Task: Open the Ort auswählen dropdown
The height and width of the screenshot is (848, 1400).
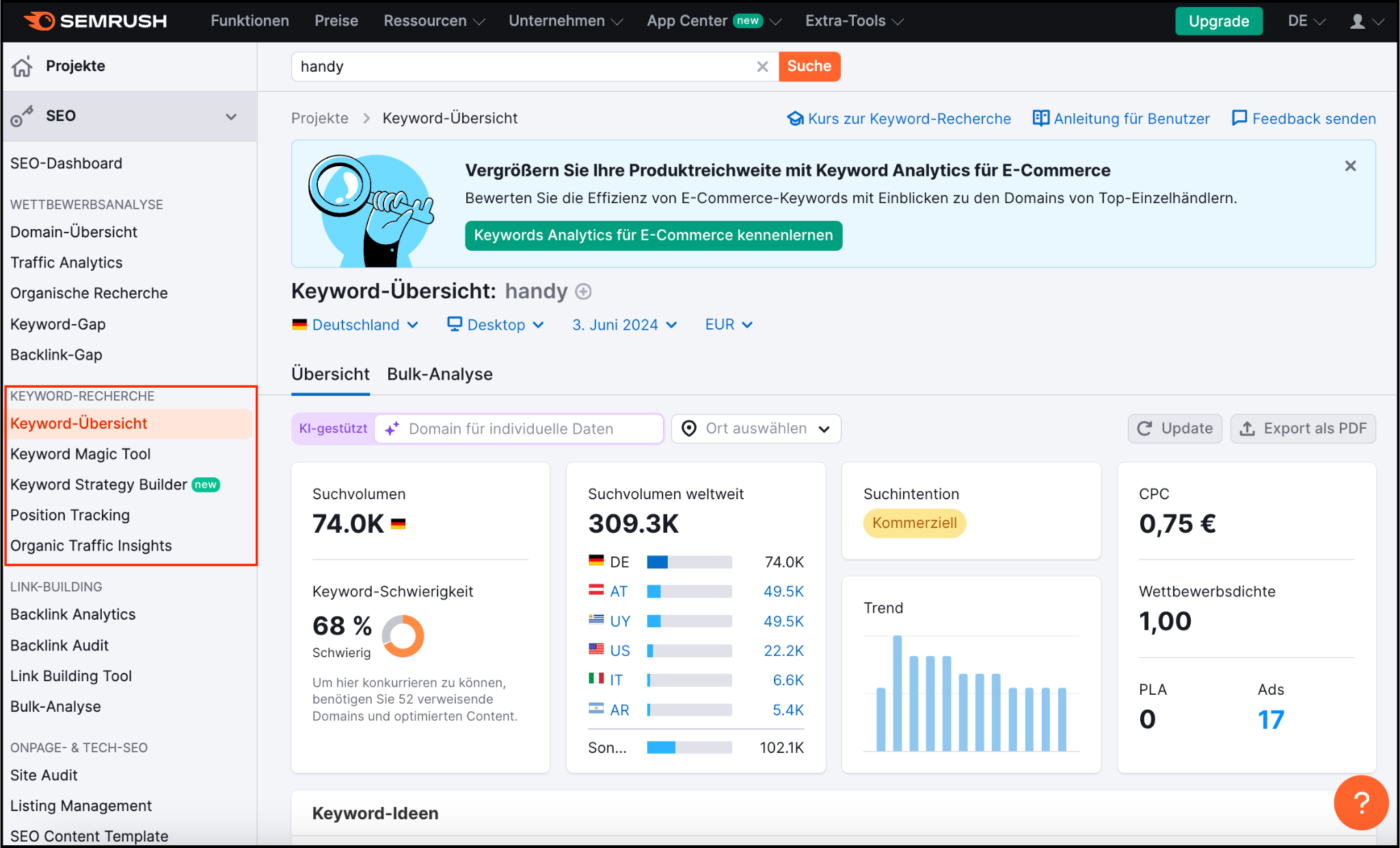Action: pos(755,429)
